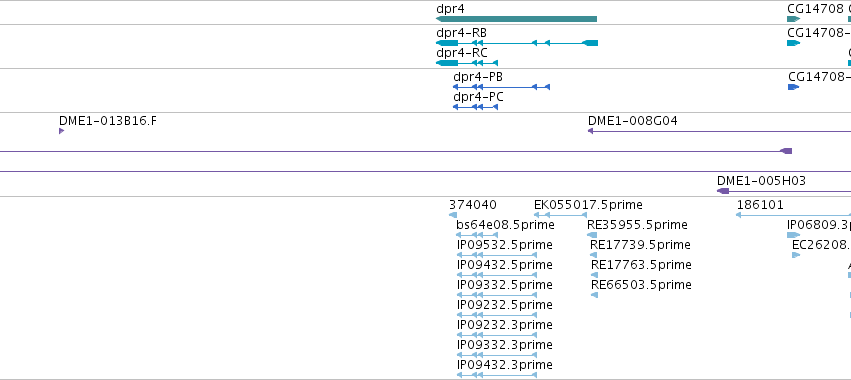851x380 pixels.
Task: Select the IP09532.5prime EST glyph
Action: (x=497, y=255)
